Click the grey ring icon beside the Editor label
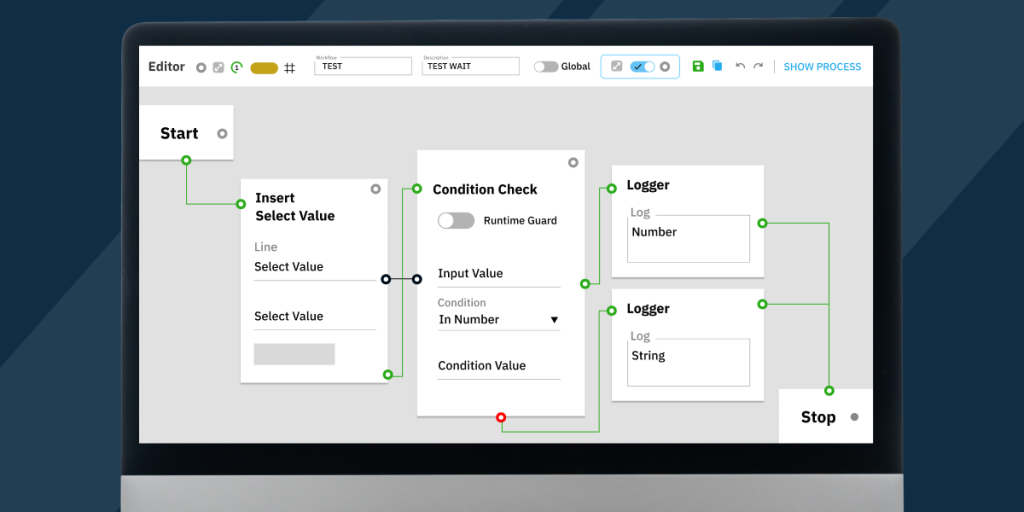This screenshot has height=512, width=1024. (201, 67)
